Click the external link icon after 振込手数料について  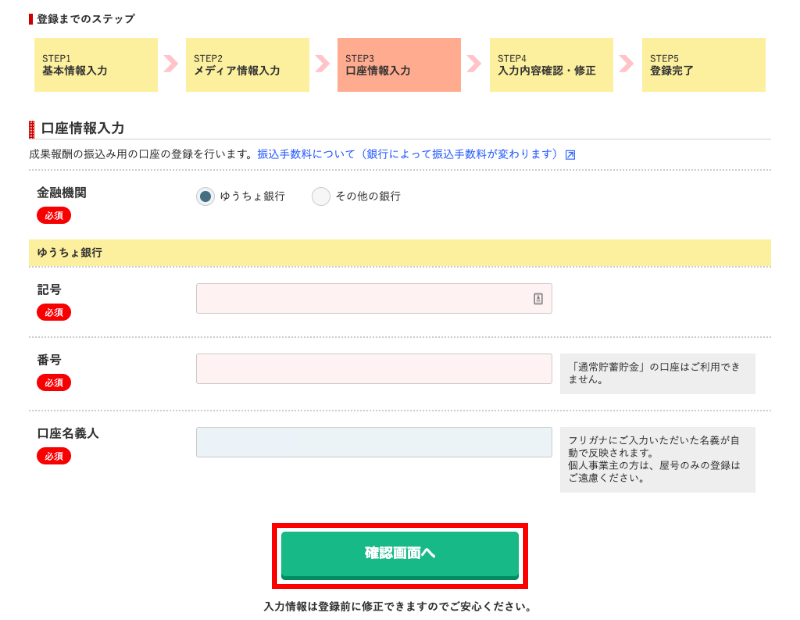(570, 155)
